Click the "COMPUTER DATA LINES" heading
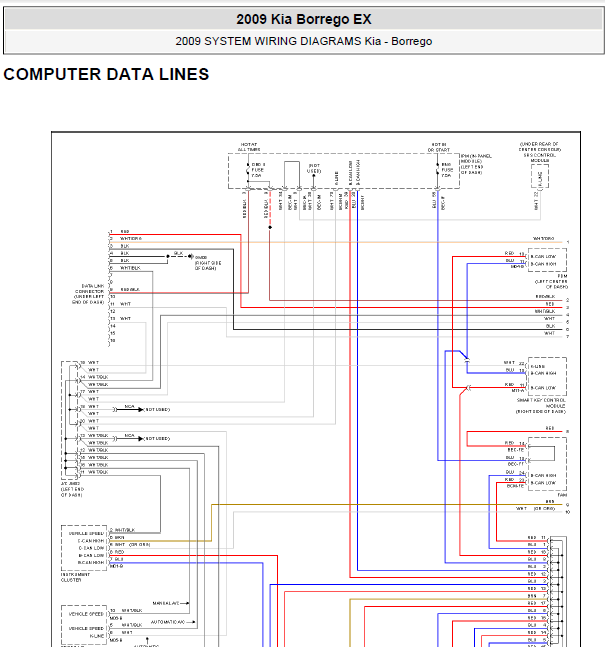Image resolution: width=605 pixels, height=647 pixels. (x=106, y=74)
